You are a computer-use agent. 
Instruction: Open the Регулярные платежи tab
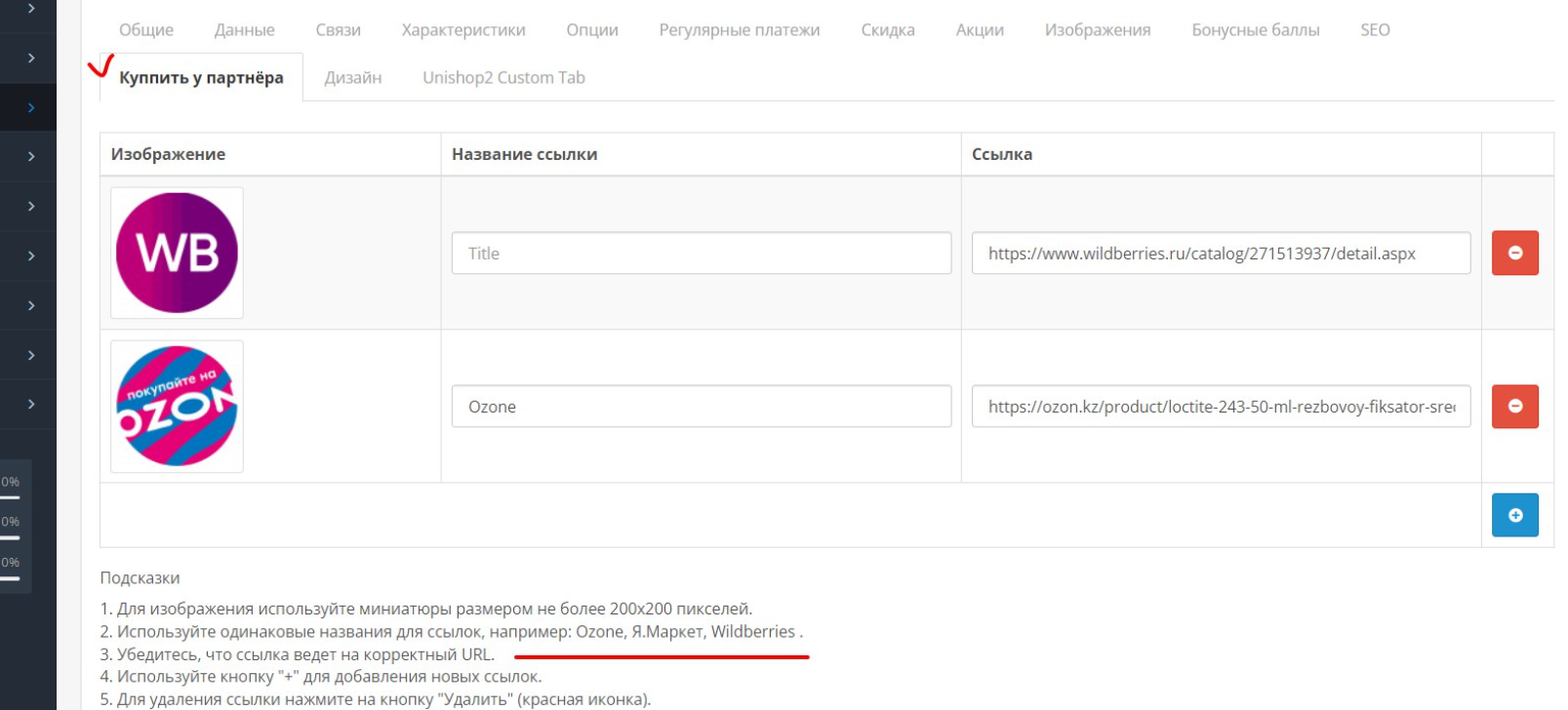[740, 30]
